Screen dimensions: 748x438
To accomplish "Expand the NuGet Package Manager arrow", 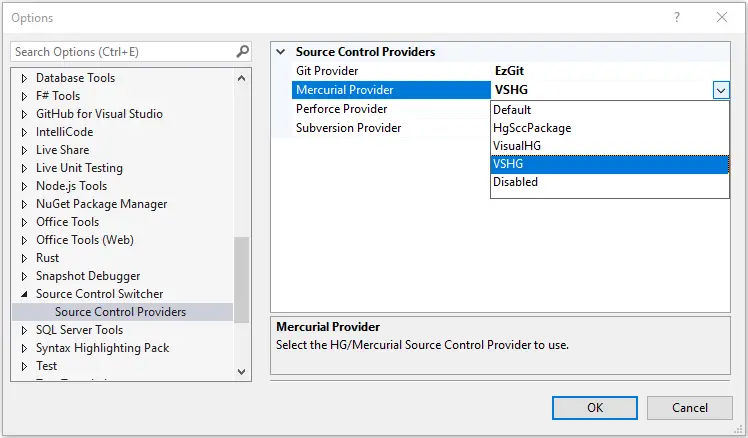I will pyautogui.click(x=24, y=204).
